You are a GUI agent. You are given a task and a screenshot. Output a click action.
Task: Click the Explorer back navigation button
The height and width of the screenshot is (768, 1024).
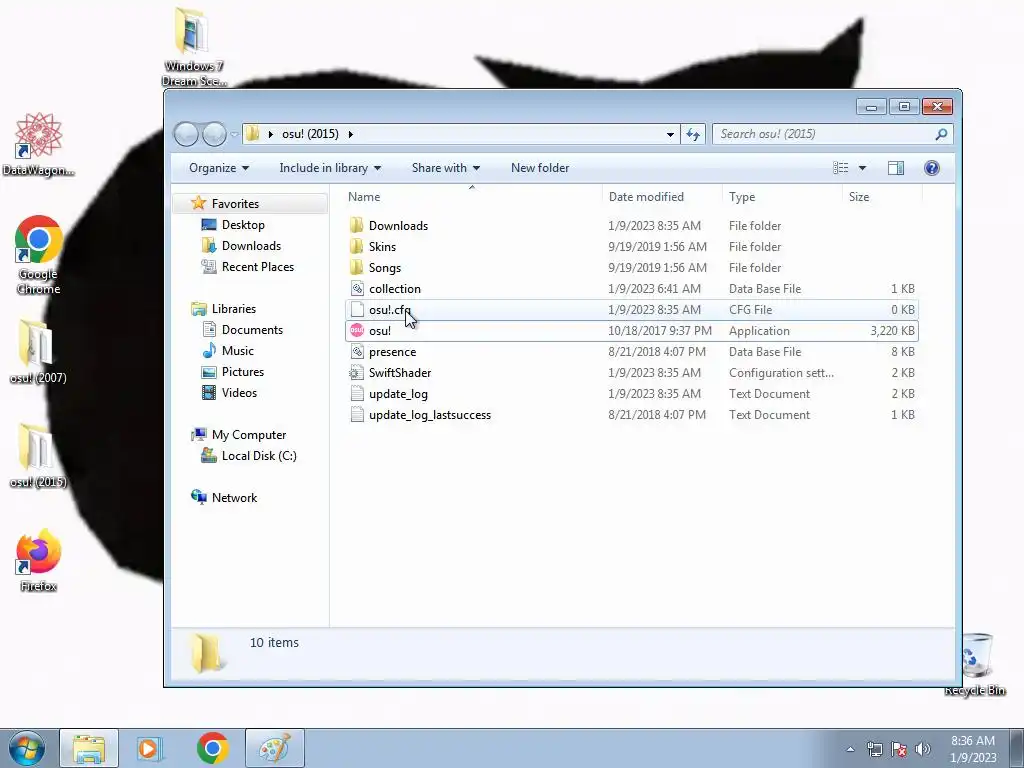pyautogui.click(x=186, y=134)
